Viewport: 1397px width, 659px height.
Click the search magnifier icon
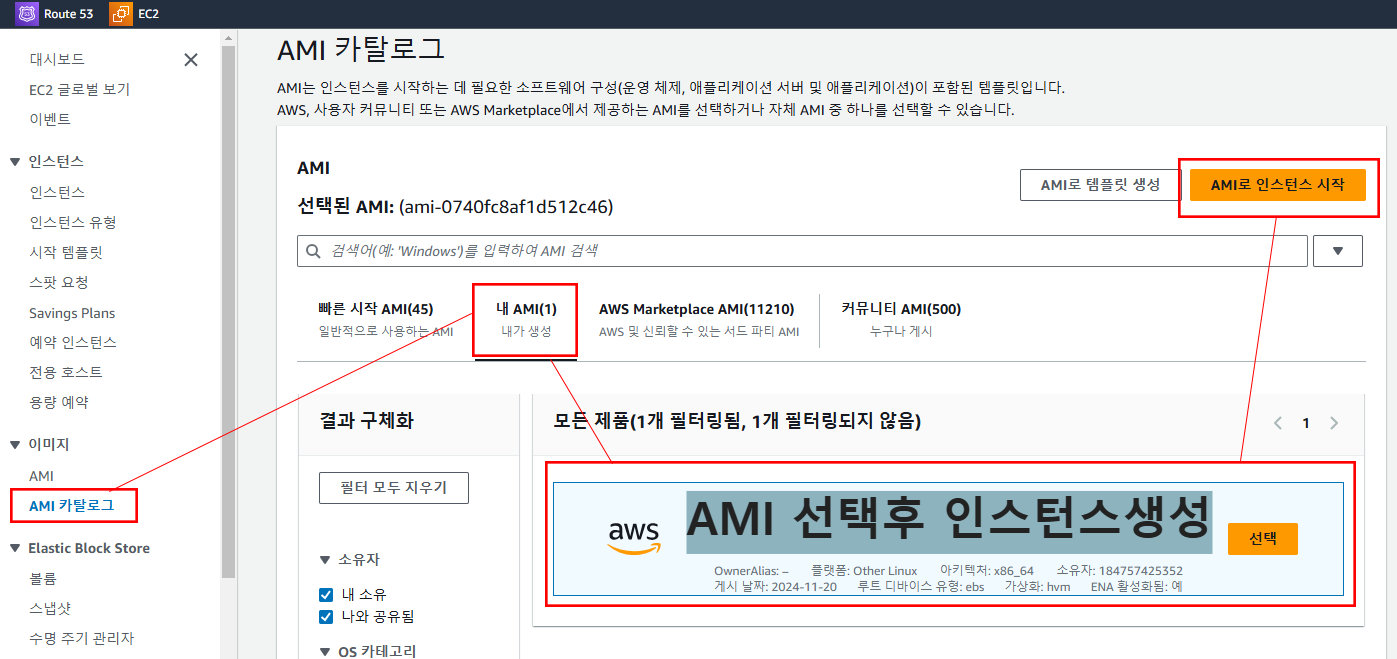click(314, 251)
